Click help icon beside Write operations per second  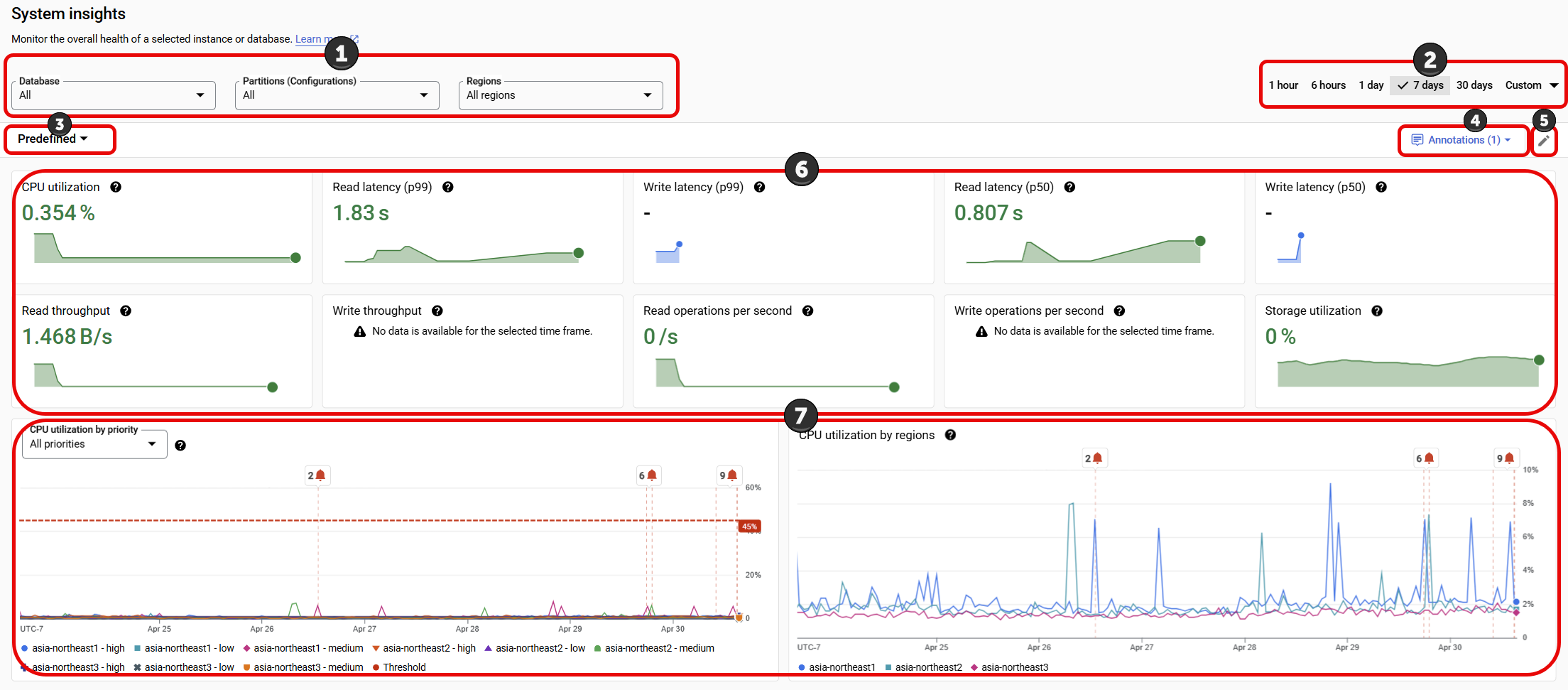pos(1119,311)
